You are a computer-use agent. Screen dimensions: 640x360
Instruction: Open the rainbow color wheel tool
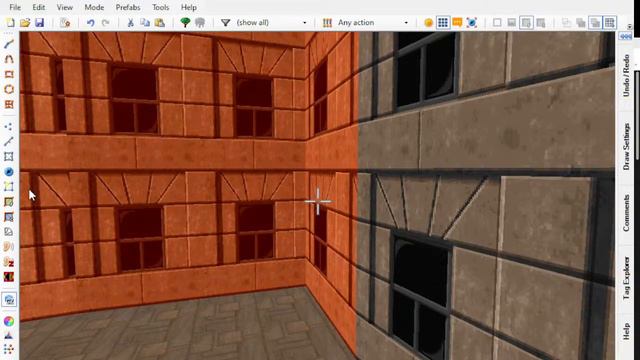pos(9,322)
